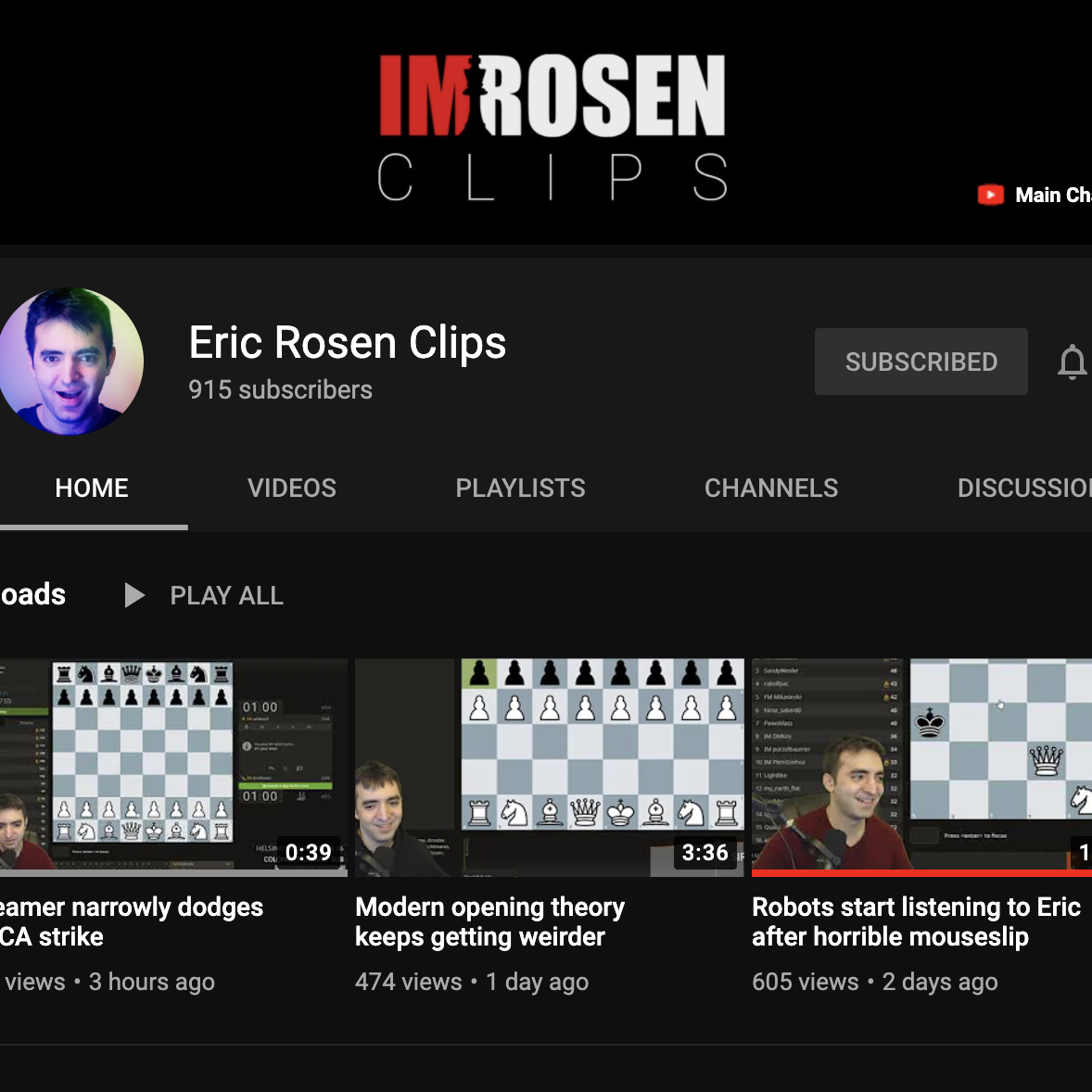Screen dimensions: 1092x1092
Task: Open the Robots mouseslip video thumbnail
Action: click(x=922, y=768)
